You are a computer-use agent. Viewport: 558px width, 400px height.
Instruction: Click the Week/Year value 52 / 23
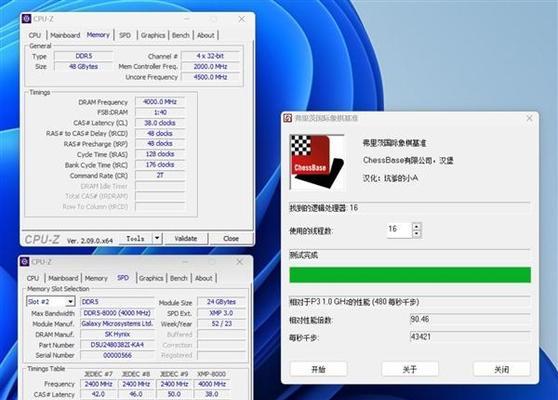221,324
